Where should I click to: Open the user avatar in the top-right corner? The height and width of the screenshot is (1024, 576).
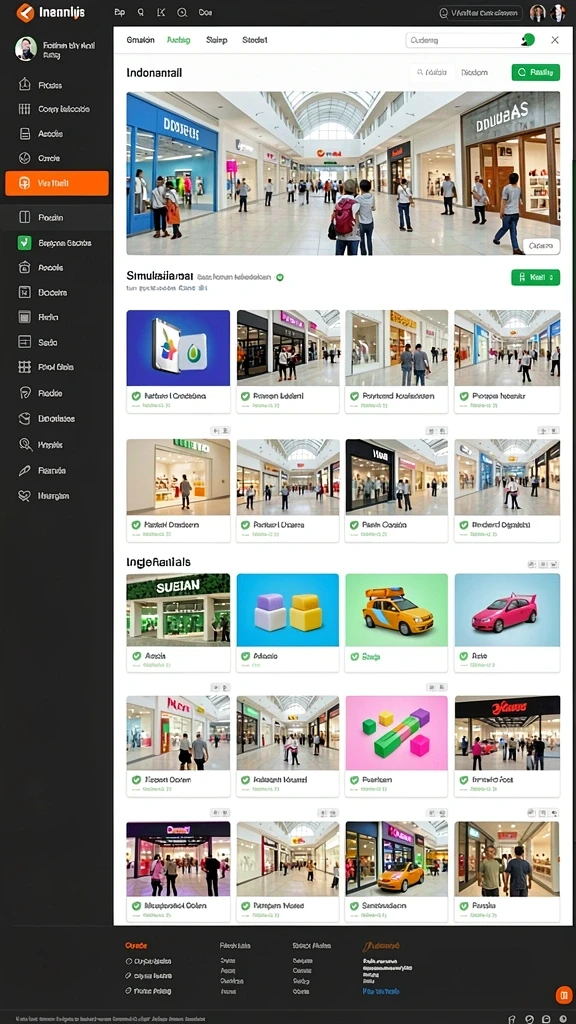(558, 12)
